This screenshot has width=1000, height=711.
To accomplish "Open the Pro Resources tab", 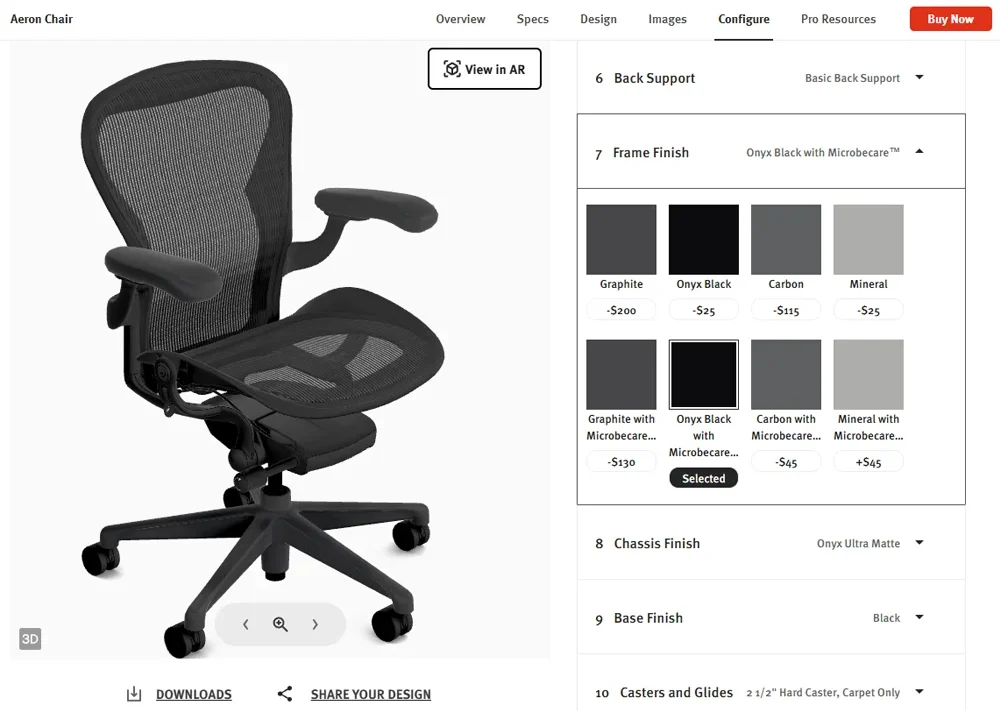I will tap(838, 19).
